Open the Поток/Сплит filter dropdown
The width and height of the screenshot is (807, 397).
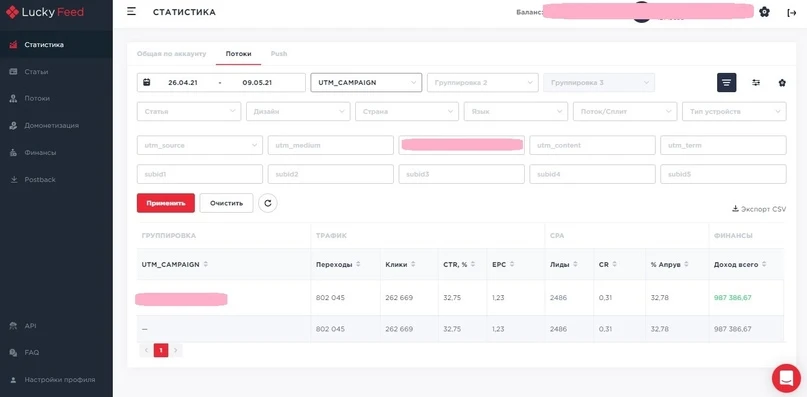tap(625, 111)
